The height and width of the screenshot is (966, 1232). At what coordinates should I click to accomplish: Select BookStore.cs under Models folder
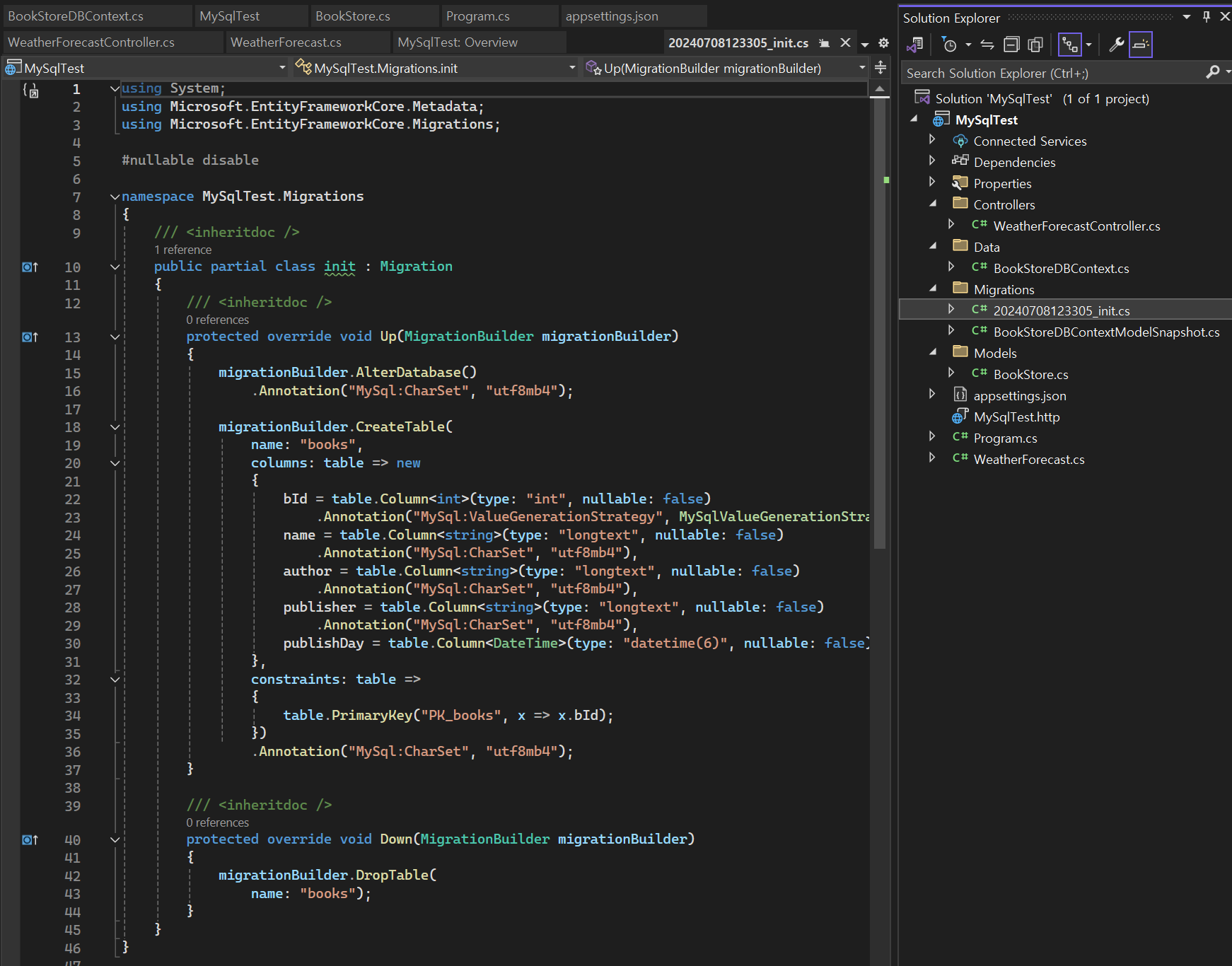[x=1030, y=374]
